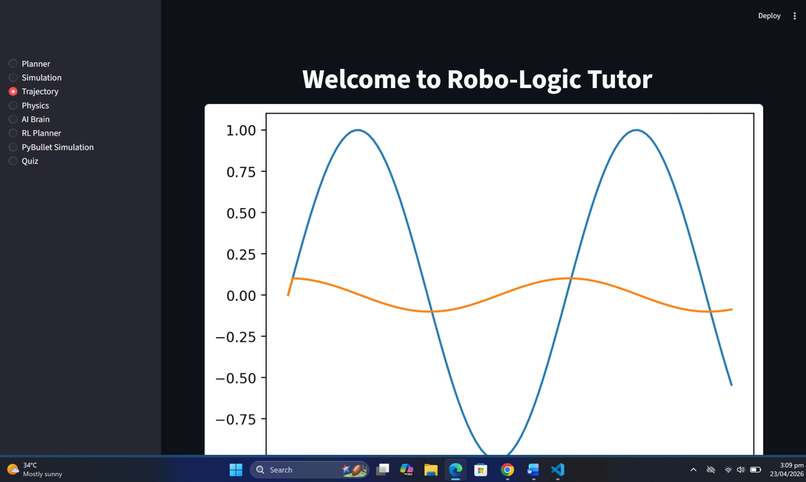The image size is (806, 482).
Task: Open Microsoft Store from the taskbar
Action: [x=481, y=470]
